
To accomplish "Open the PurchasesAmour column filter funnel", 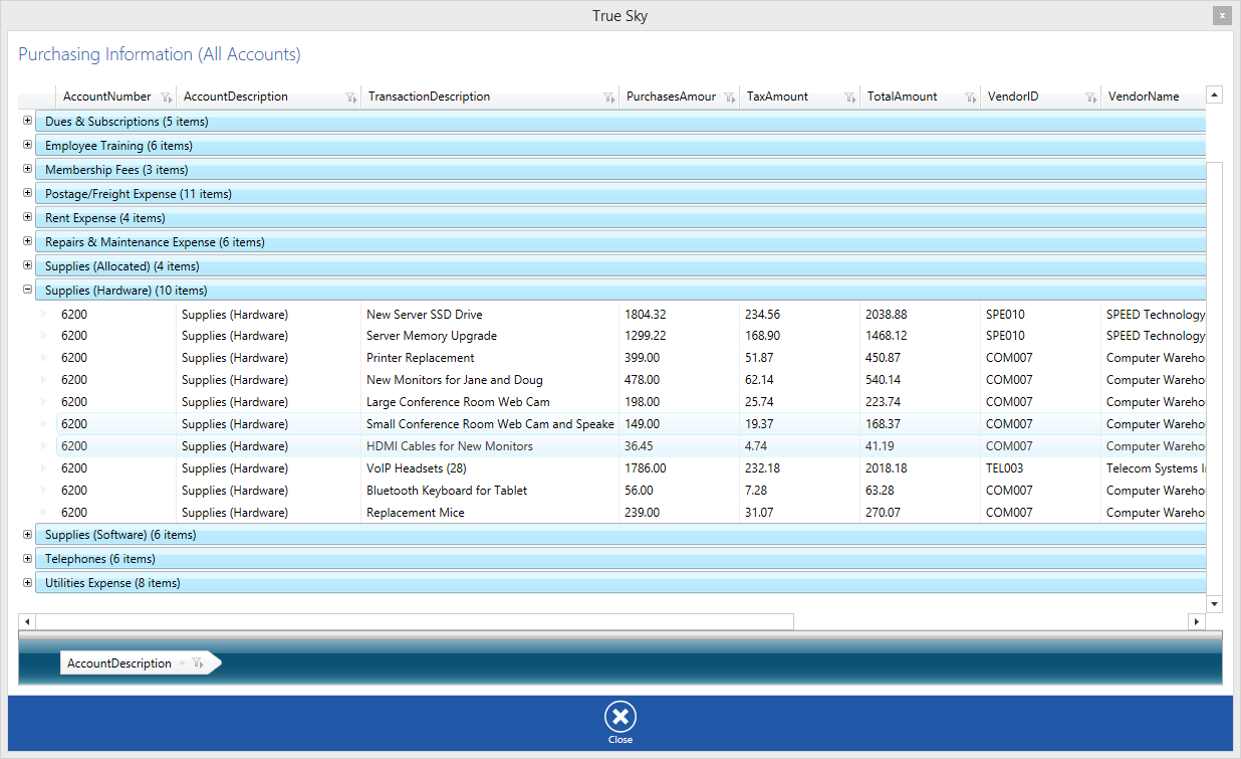I will click(728, 97).
